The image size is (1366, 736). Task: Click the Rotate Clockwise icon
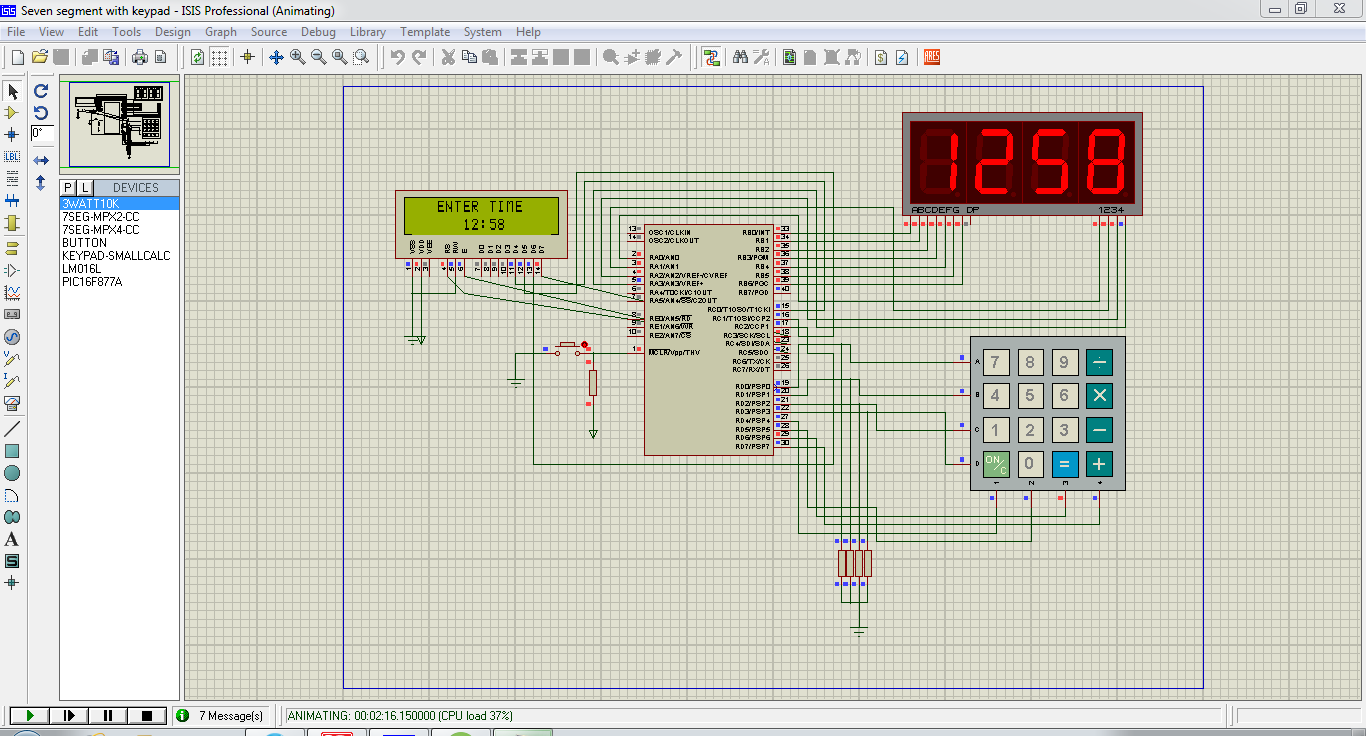[x=41, y=90]
